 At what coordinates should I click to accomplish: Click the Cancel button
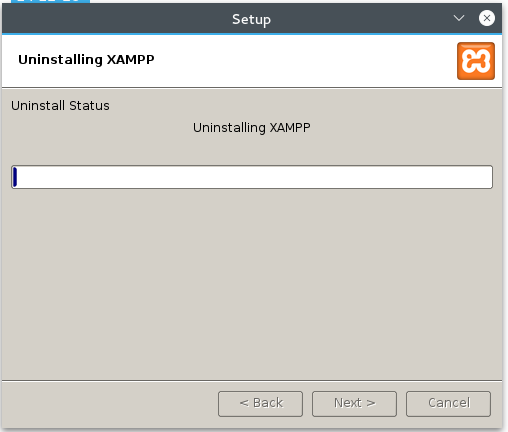coord(448,404)
